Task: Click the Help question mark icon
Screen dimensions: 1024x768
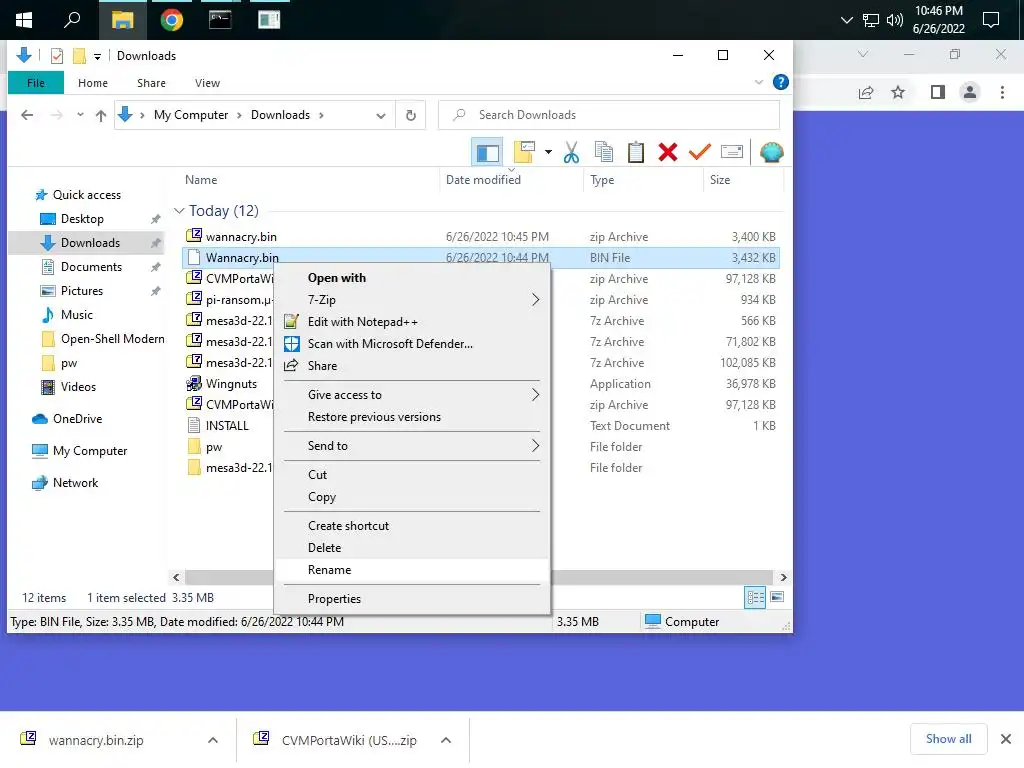Action: [780, 82]
